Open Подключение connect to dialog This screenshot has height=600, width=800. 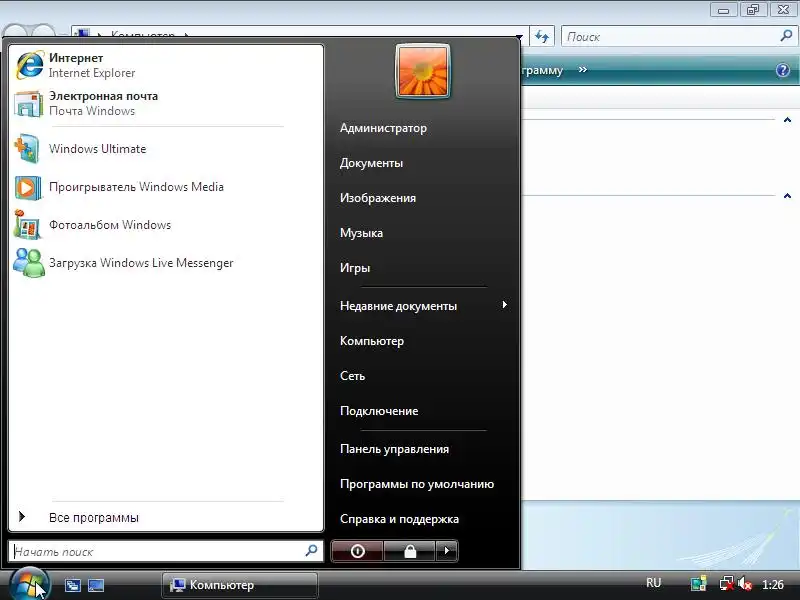[x=379, y=411]
